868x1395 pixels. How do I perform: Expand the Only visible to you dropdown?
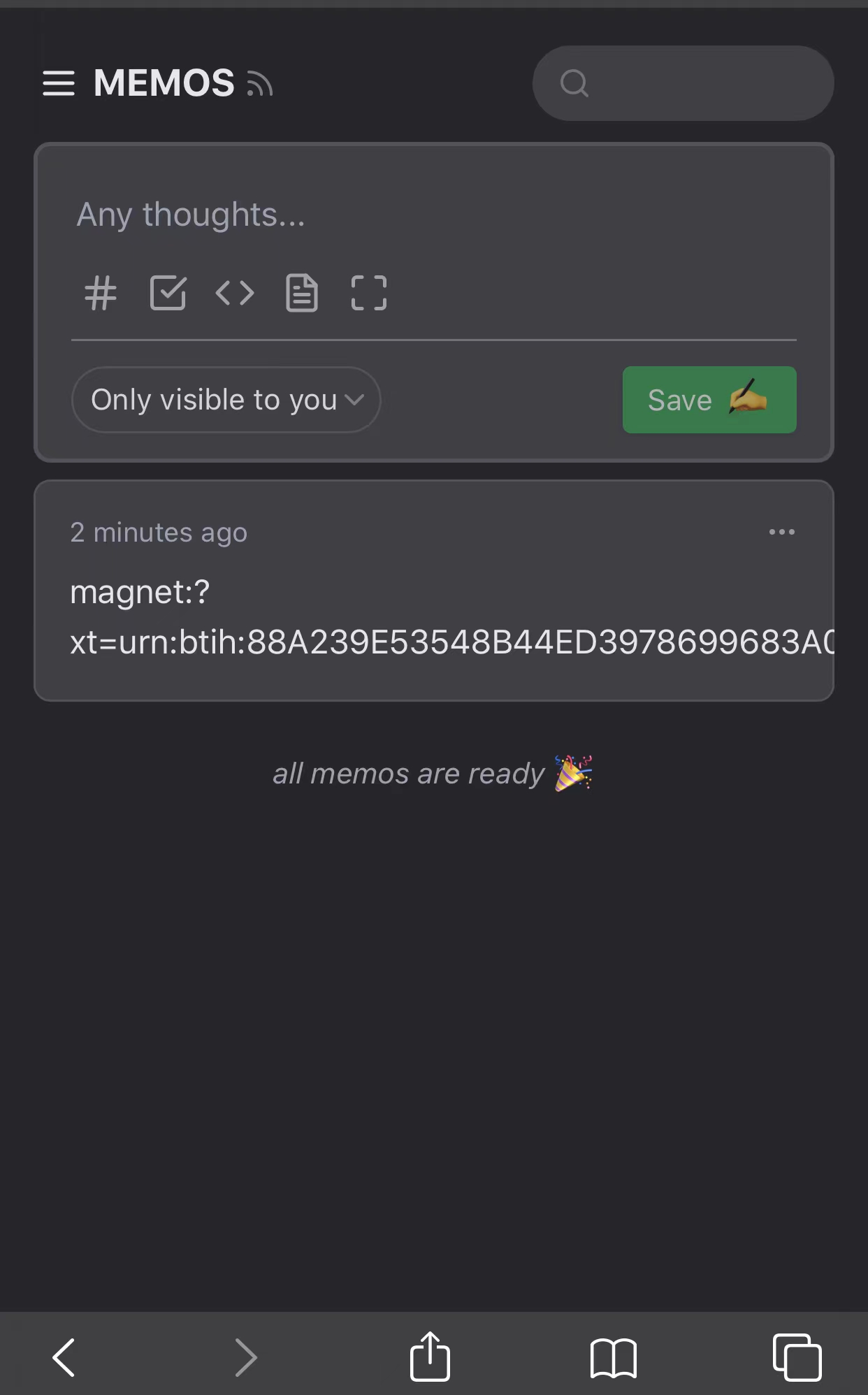(226, 400)
